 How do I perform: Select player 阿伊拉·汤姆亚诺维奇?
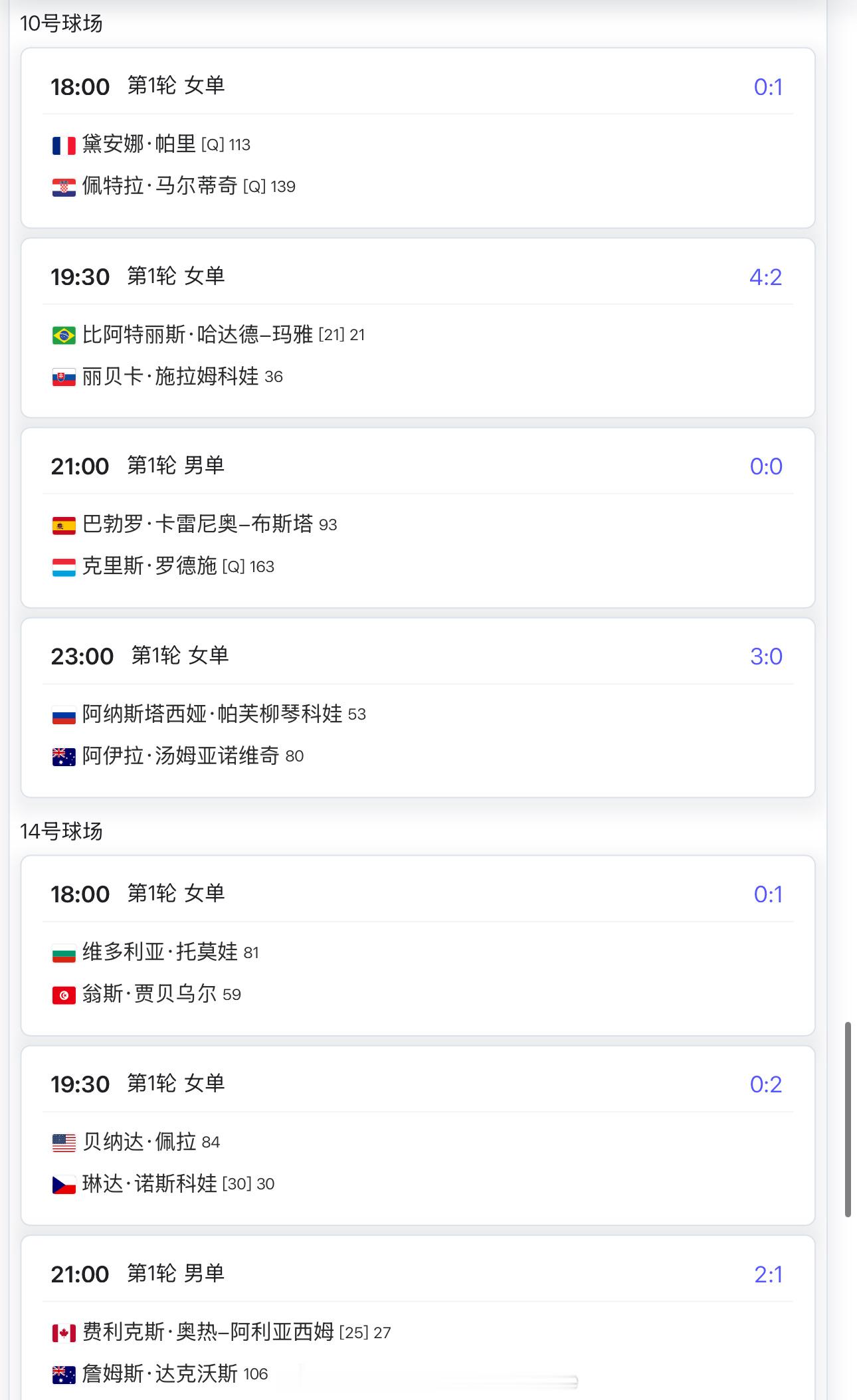click(181, 756)
